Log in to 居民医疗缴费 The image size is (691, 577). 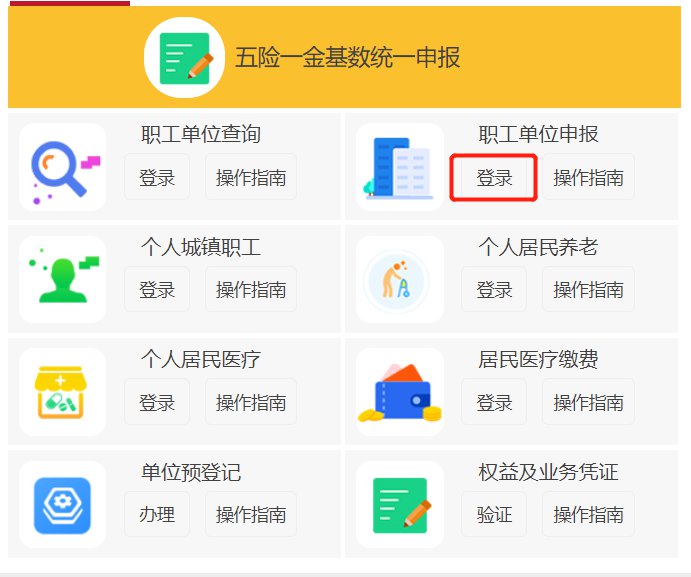click(494, 402)
